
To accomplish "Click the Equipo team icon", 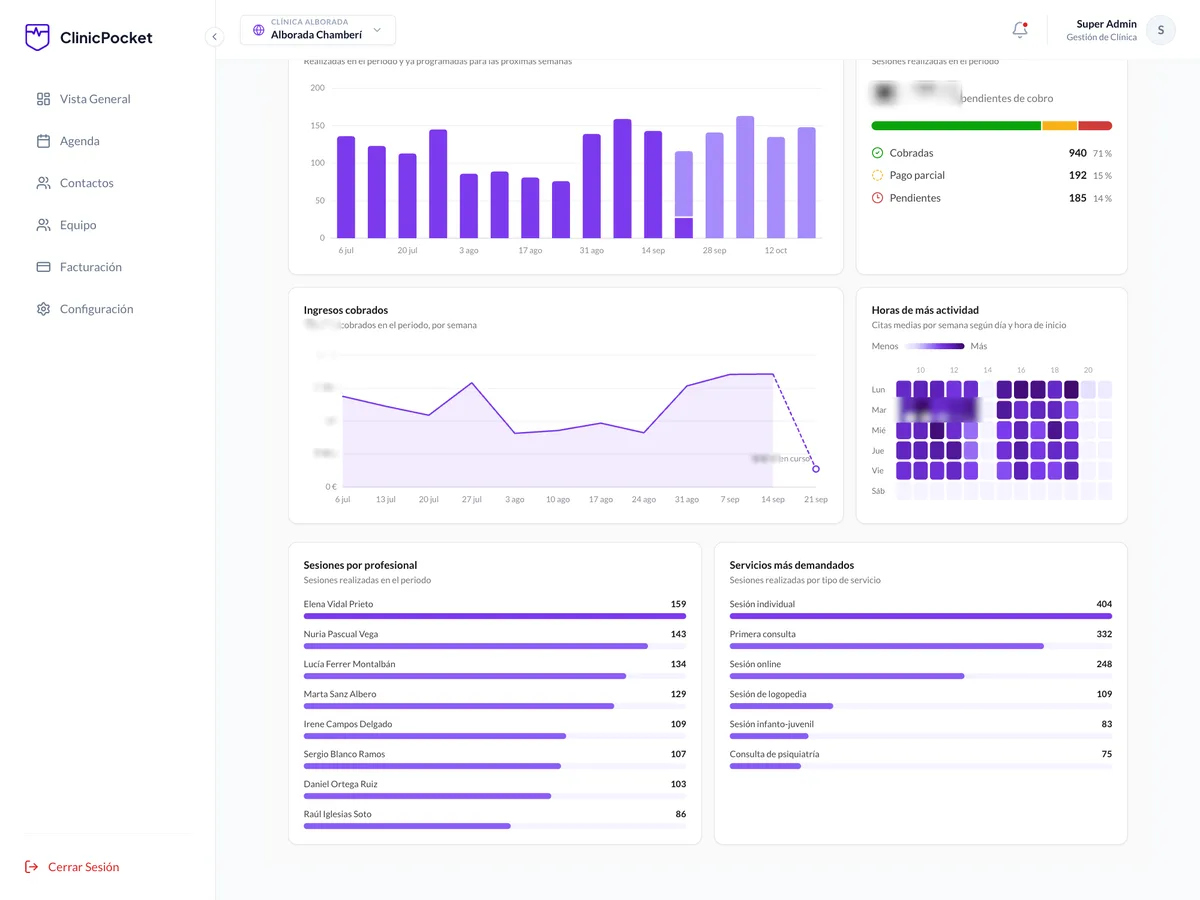I will click(x=43, y=225).
